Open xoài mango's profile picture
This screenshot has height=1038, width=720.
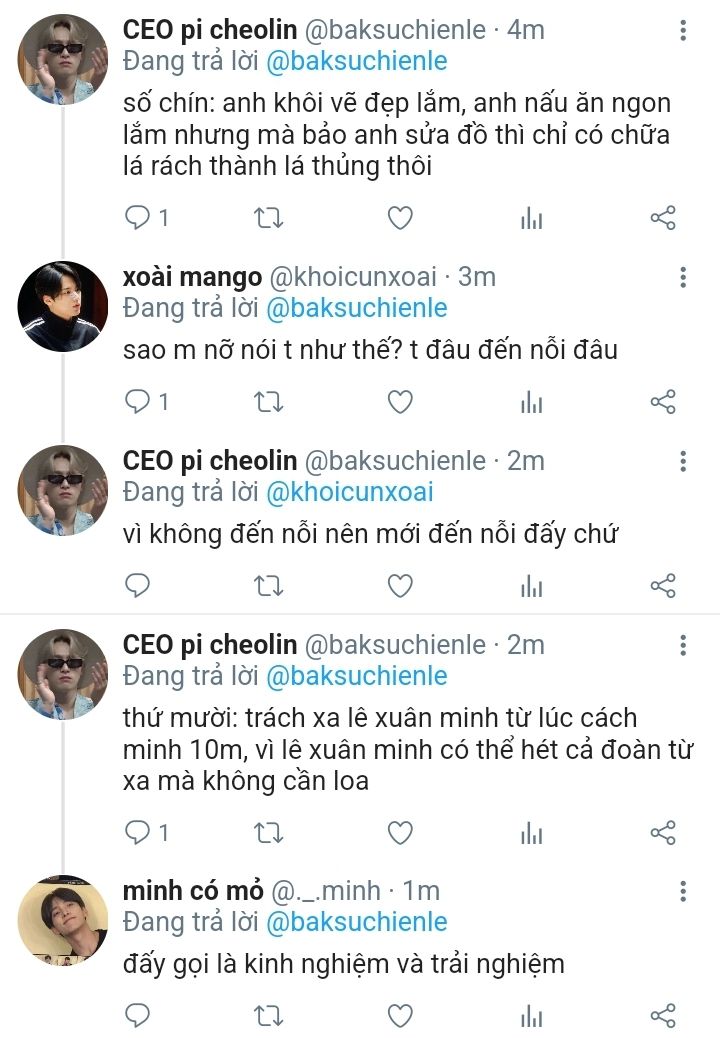[x=63, y=307]
